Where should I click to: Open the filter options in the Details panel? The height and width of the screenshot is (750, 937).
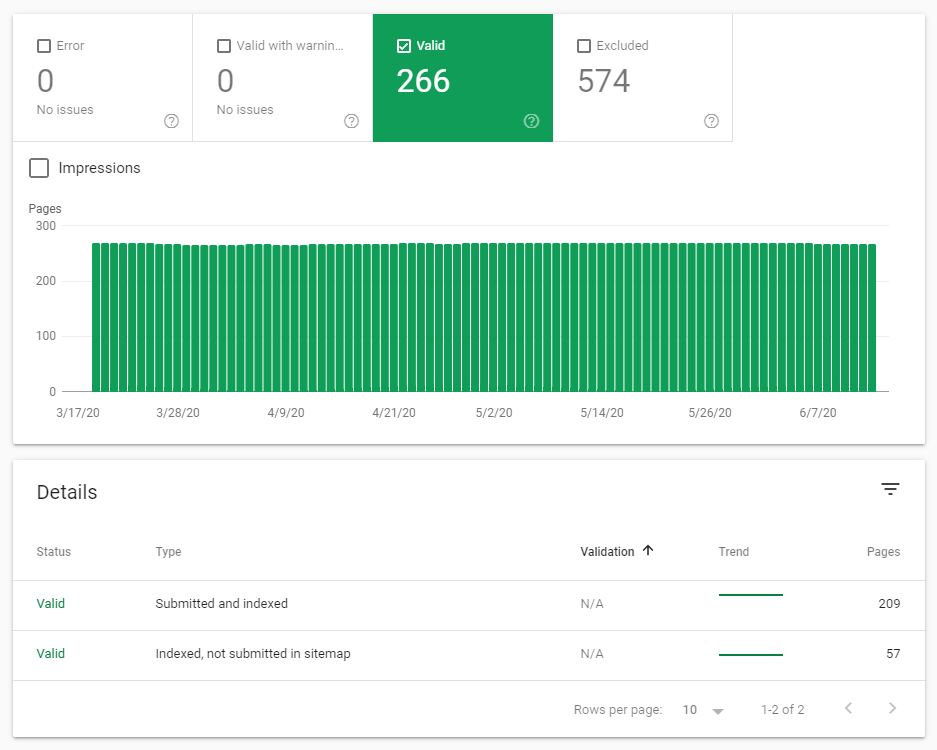[x=890, y=489]
